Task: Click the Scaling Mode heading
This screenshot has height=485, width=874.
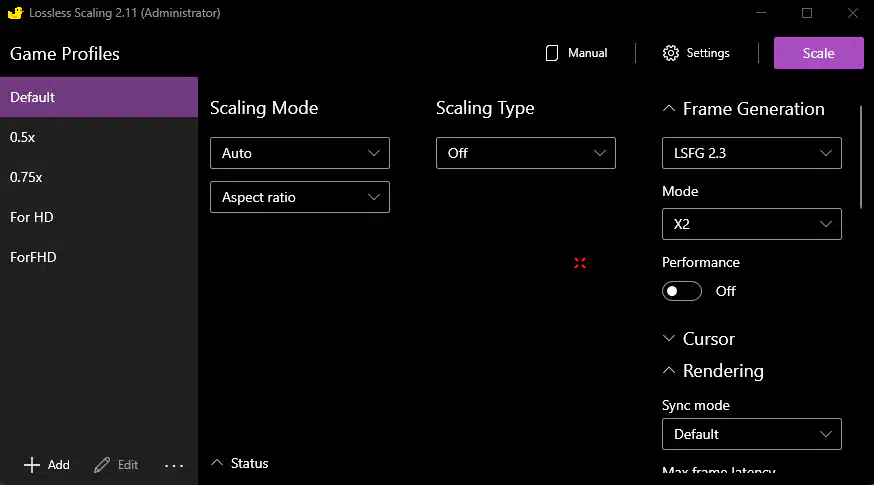Action: tap(264, 108)
